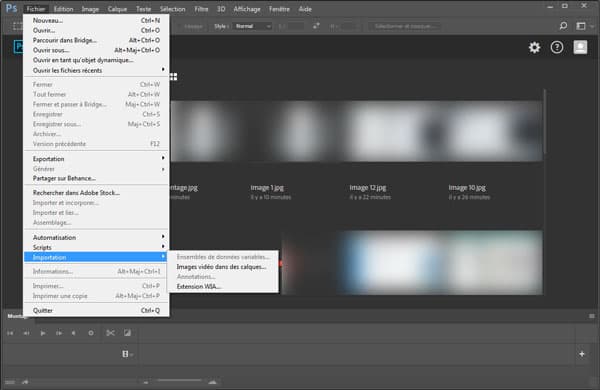Screen dimensions: 600x390
Task: Select the highlighted Importation menu entry
Action: [96, 257]
